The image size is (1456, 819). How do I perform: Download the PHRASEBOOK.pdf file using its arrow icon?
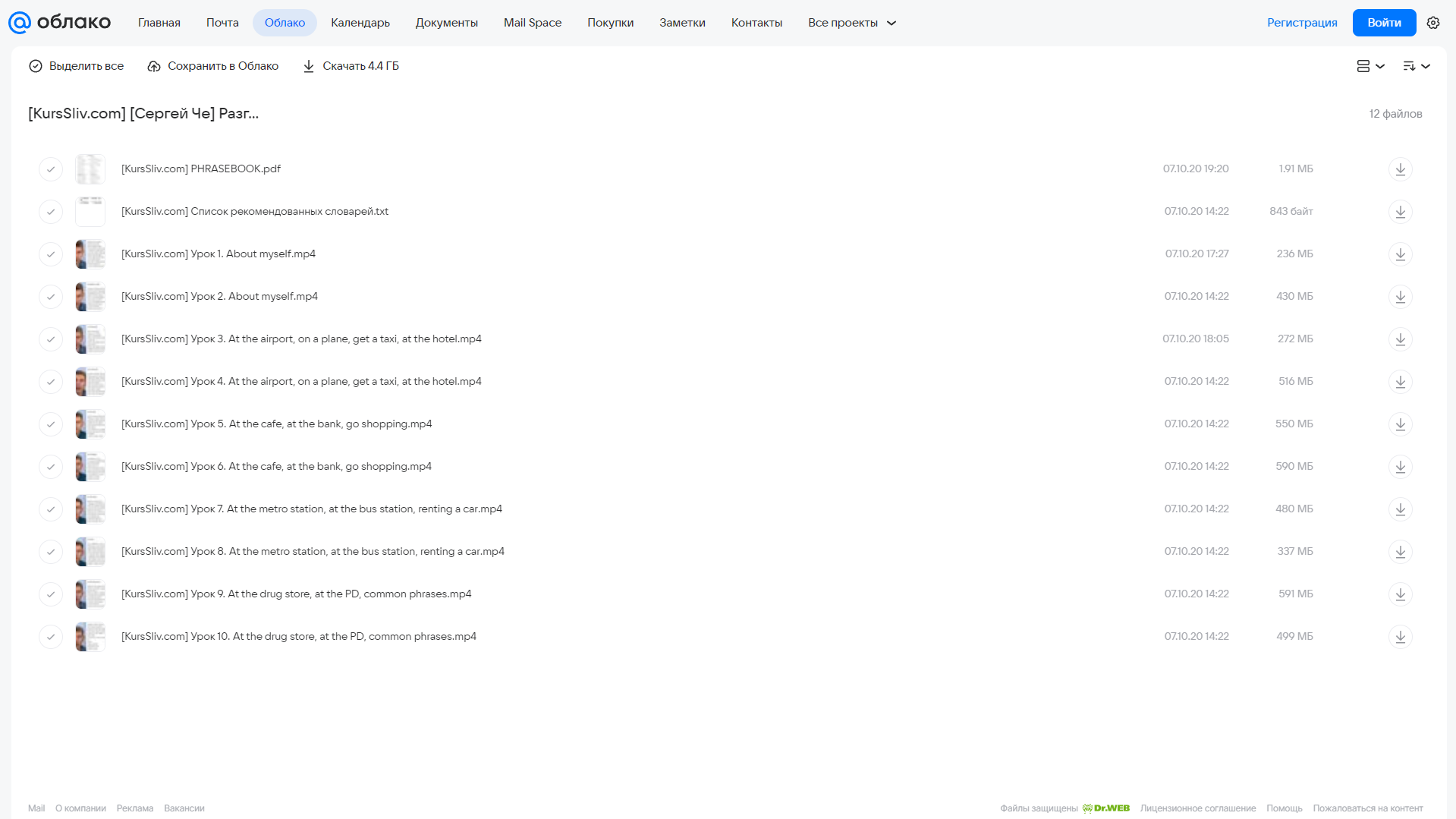point(1400,169)
